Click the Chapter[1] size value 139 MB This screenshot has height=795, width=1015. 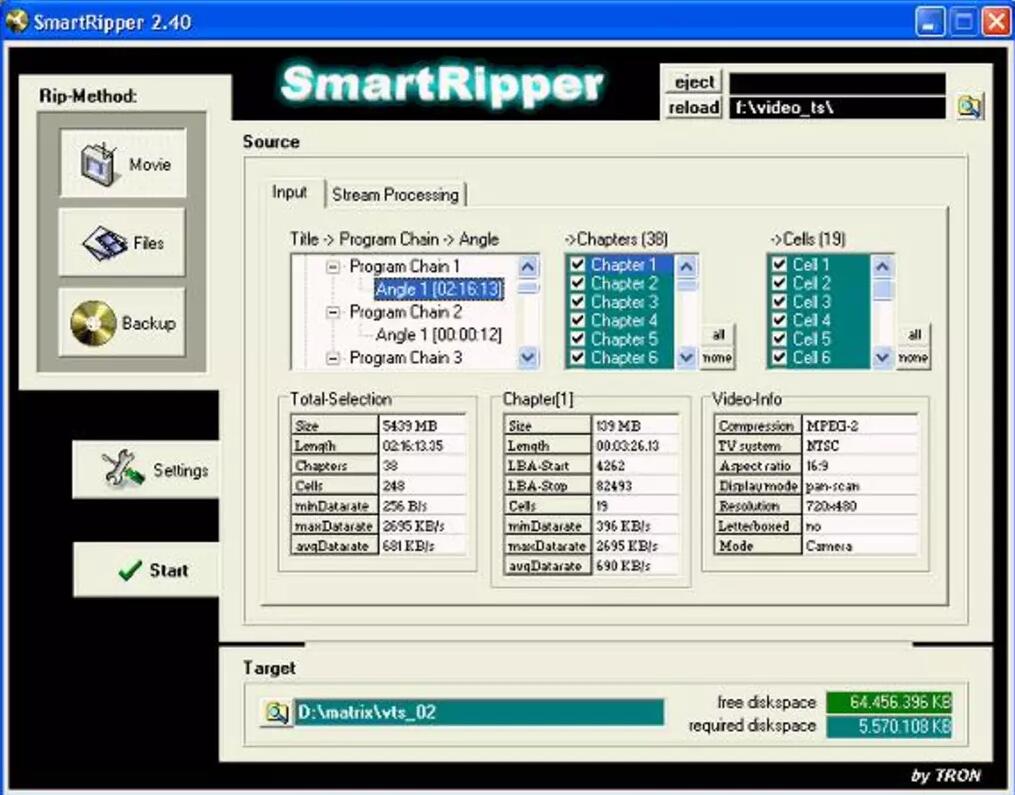tap(636, 425)
